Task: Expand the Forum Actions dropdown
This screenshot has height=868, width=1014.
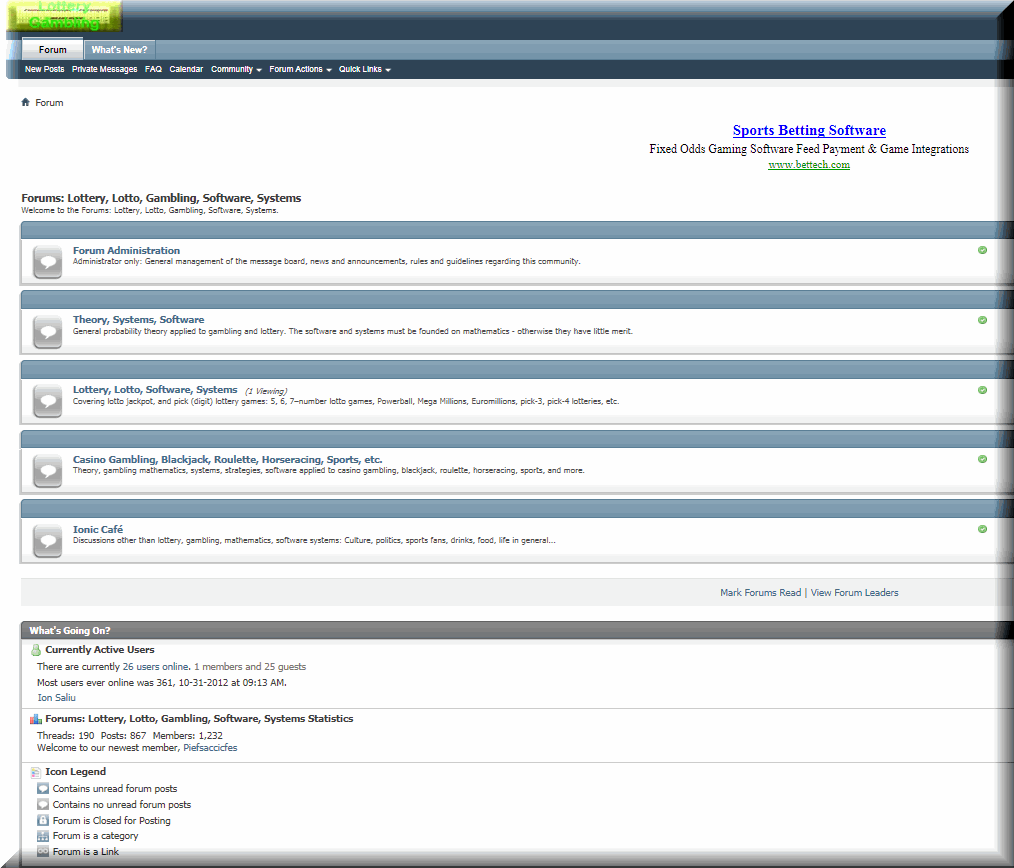Action: [300, 69]
